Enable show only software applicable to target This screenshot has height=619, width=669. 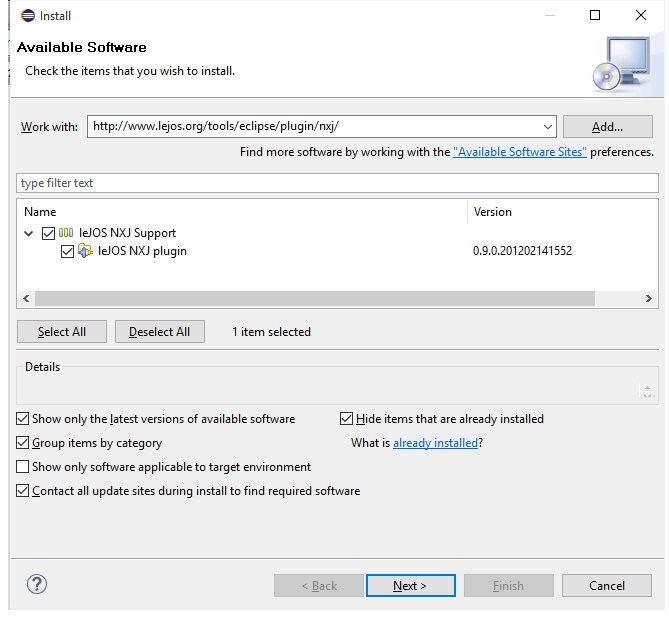point(23,467)
